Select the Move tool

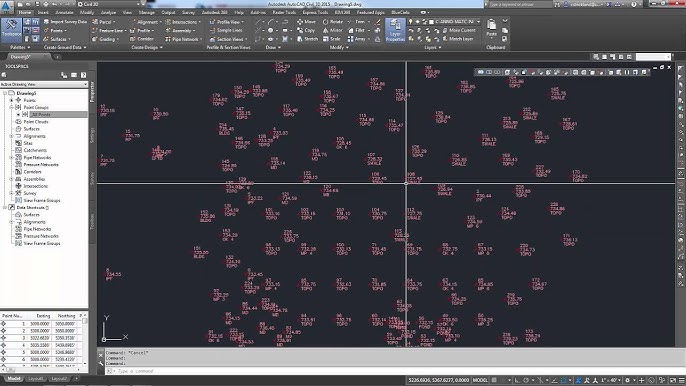[306, 21]
